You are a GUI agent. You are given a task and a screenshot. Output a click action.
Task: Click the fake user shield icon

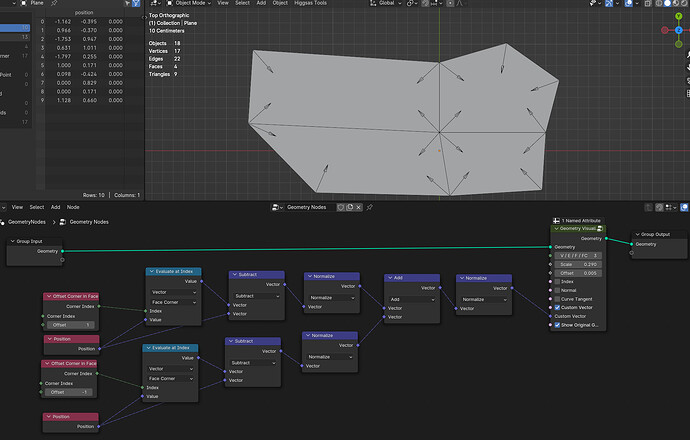pos(341,207)
